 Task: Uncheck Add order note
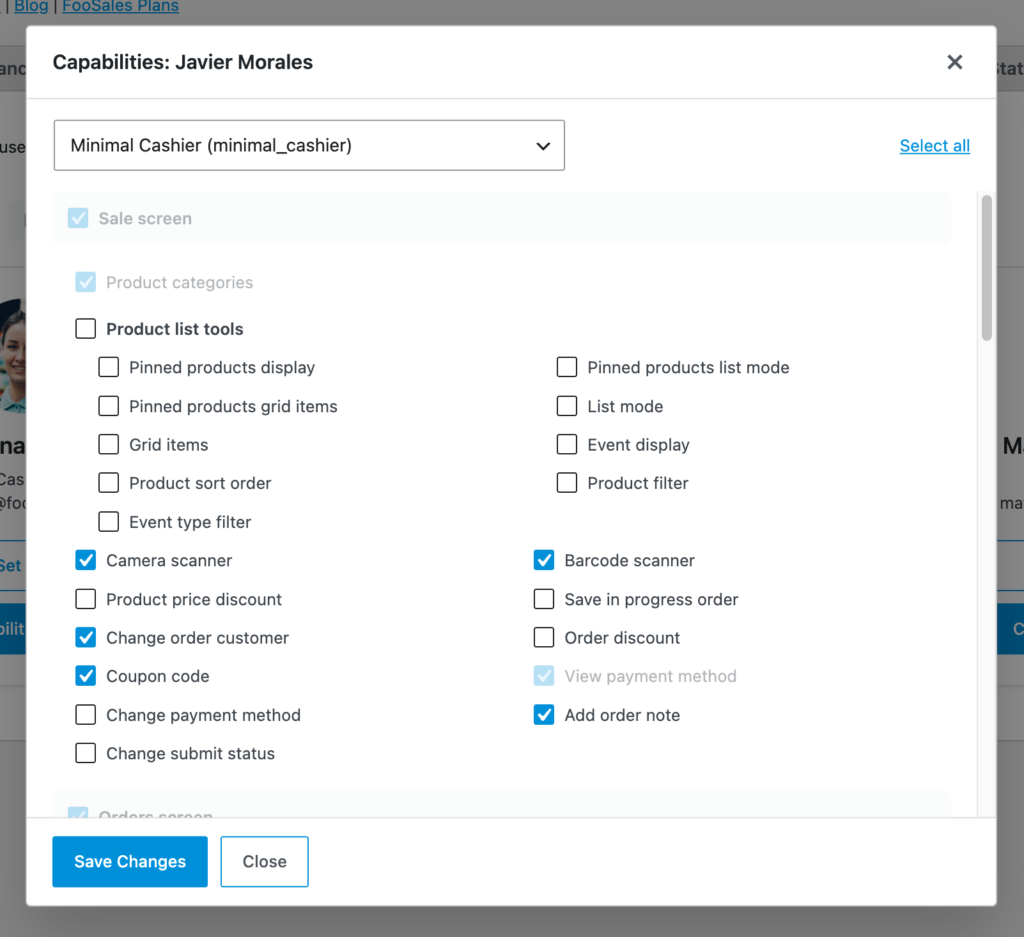(x=544, y=715)
